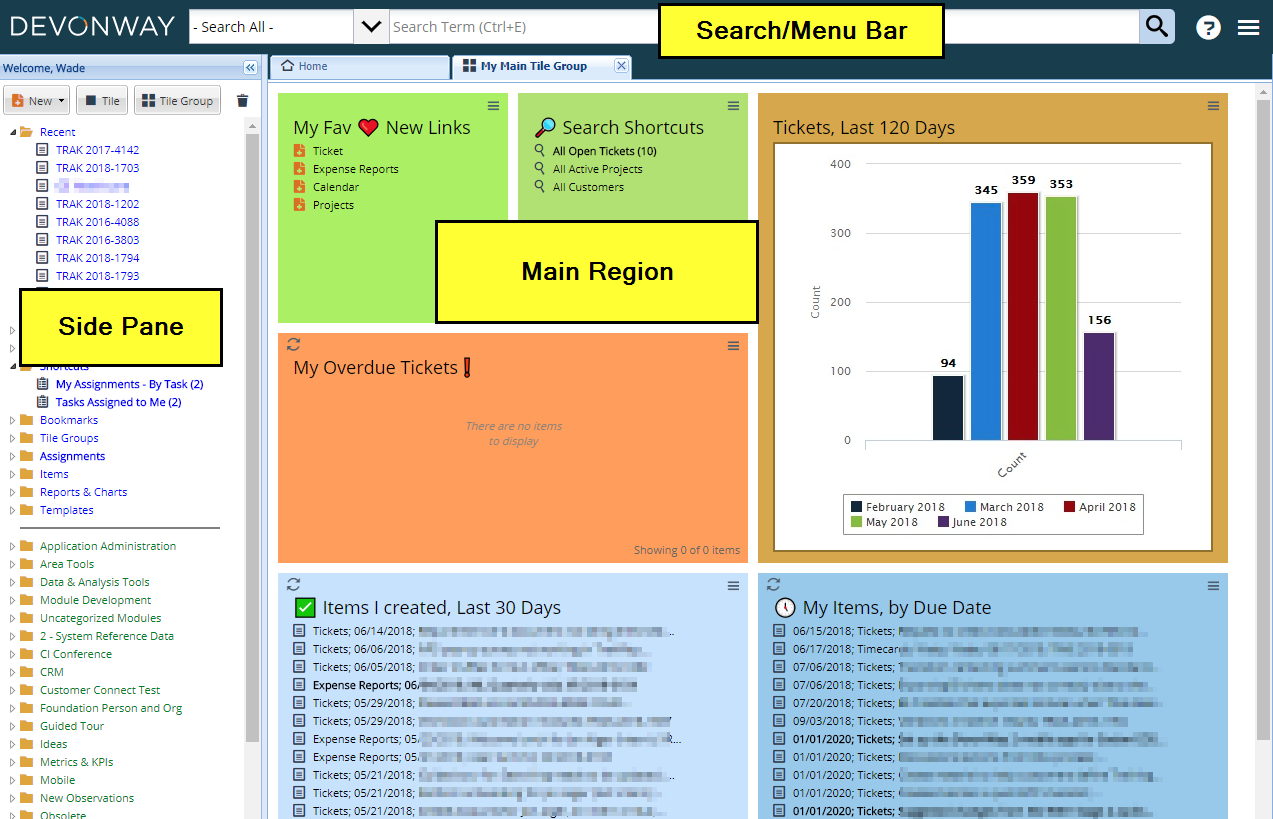This screenshot has height=819, width=1273.
Task: Select the Guided Tour folder
Action: pos(72,726)
